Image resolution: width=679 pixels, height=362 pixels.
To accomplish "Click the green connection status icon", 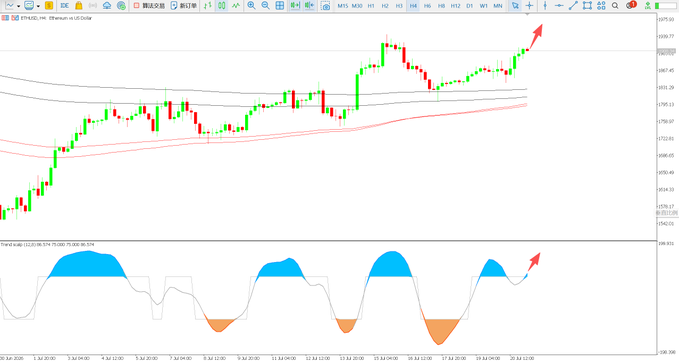I will coord(647,6).
